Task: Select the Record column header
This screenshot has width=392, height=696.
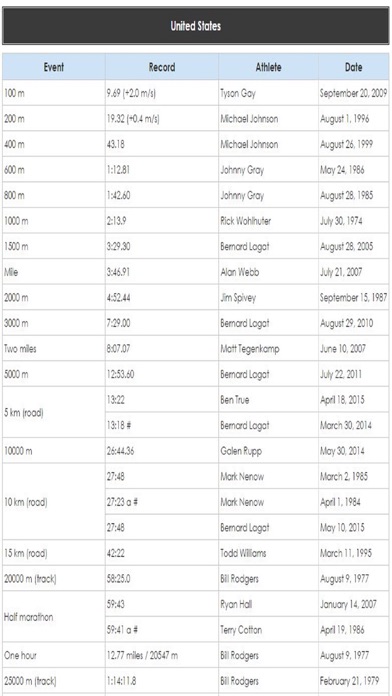Action: pos(162,67)
